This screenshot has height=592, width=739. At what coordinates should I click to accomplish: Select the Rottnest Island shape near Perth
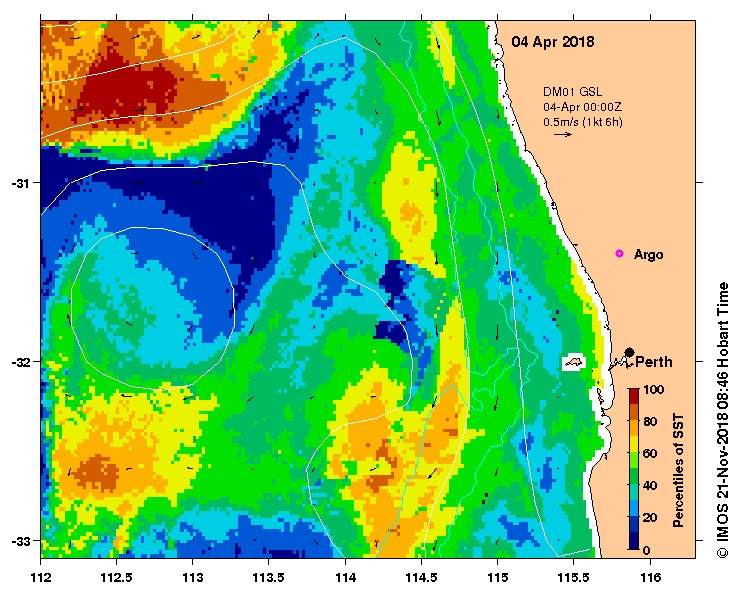click(x=574, y=362)
